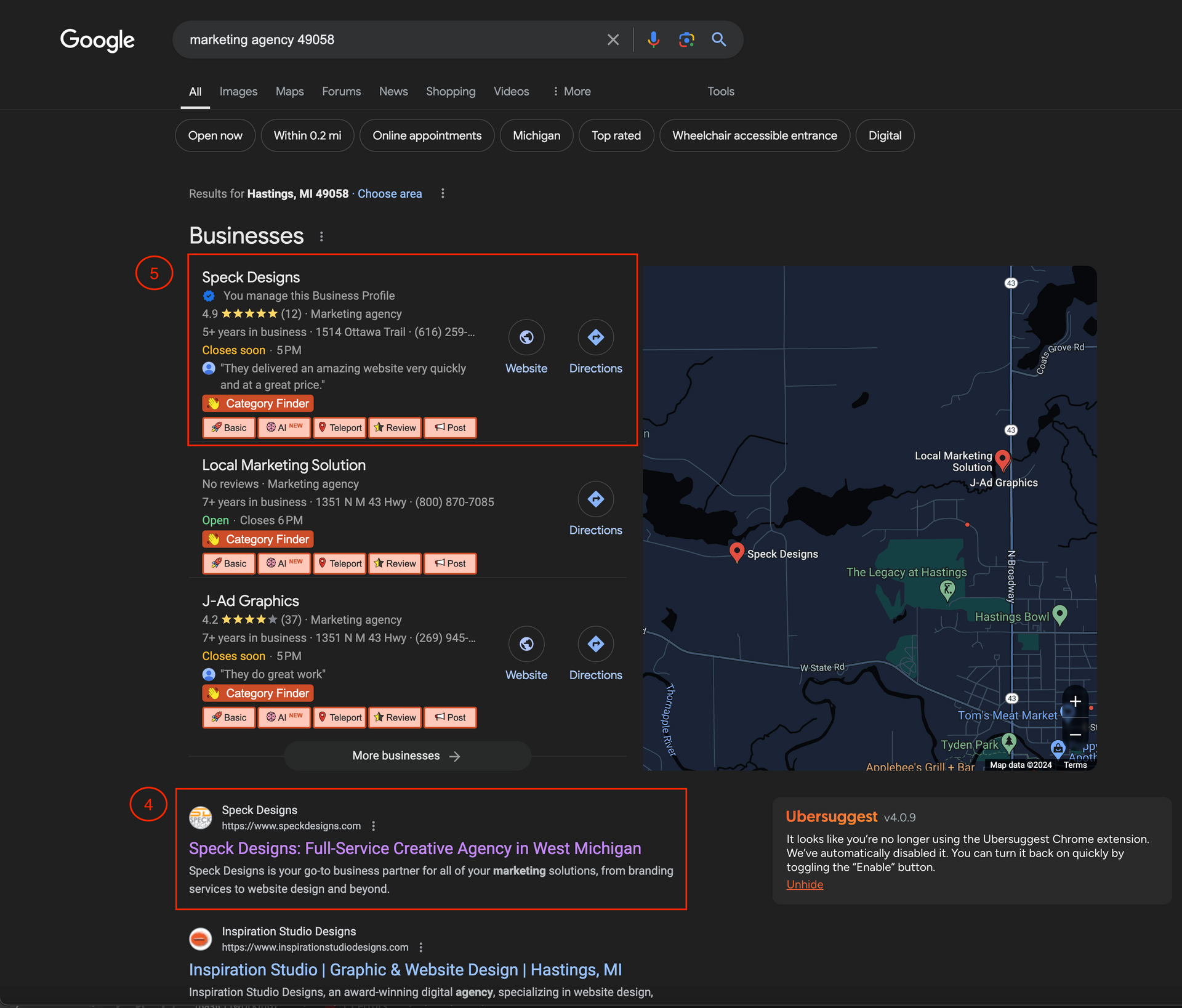Open Review tool for J-Ad Graphics
Screen dimensions: 1182x1008
click(395, 717)
